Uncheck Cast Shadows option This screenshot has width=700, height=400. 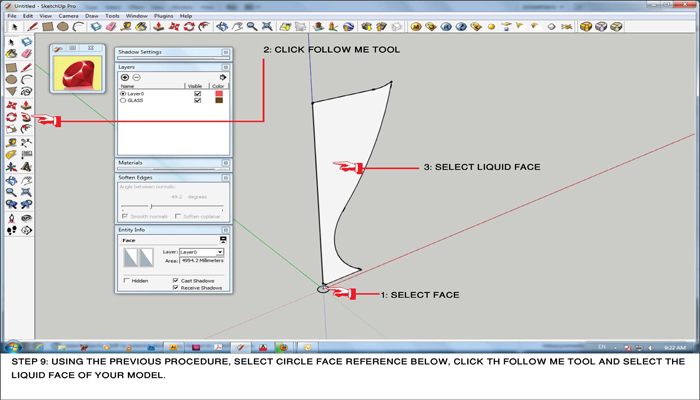[176, 281]
